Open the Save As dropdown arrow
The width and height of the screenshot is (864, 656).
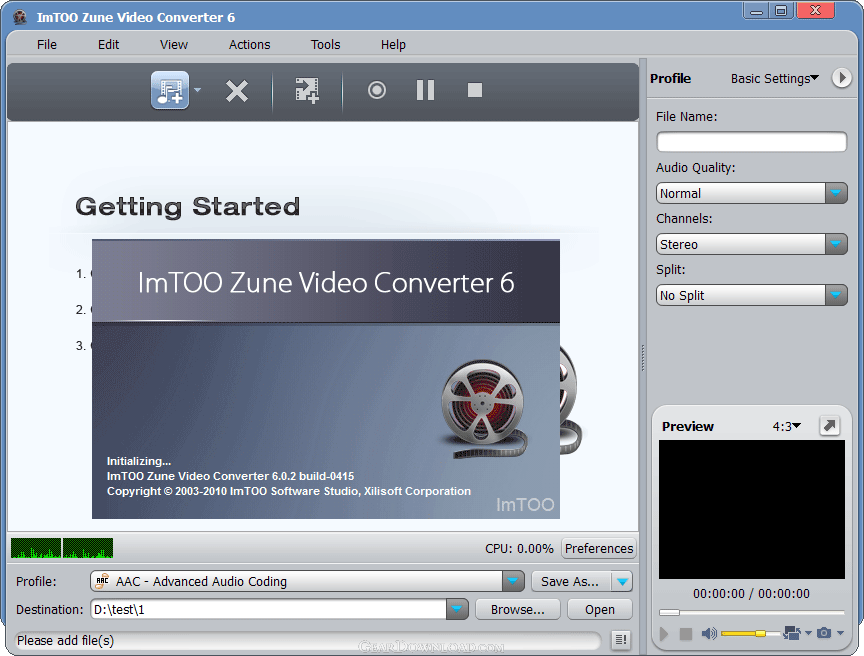click(622, 581)
